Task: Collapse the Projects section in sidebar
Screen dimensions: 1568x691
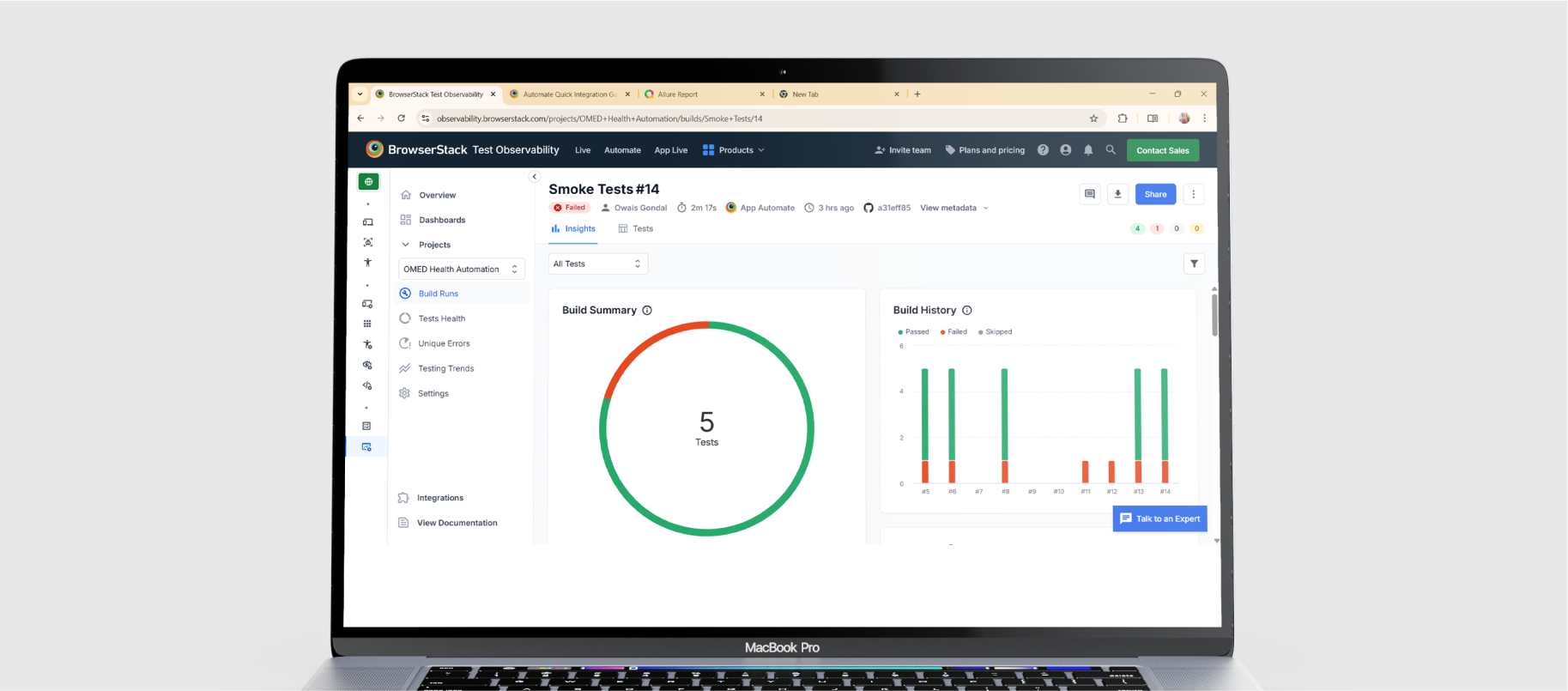Action: click(406, 245)
